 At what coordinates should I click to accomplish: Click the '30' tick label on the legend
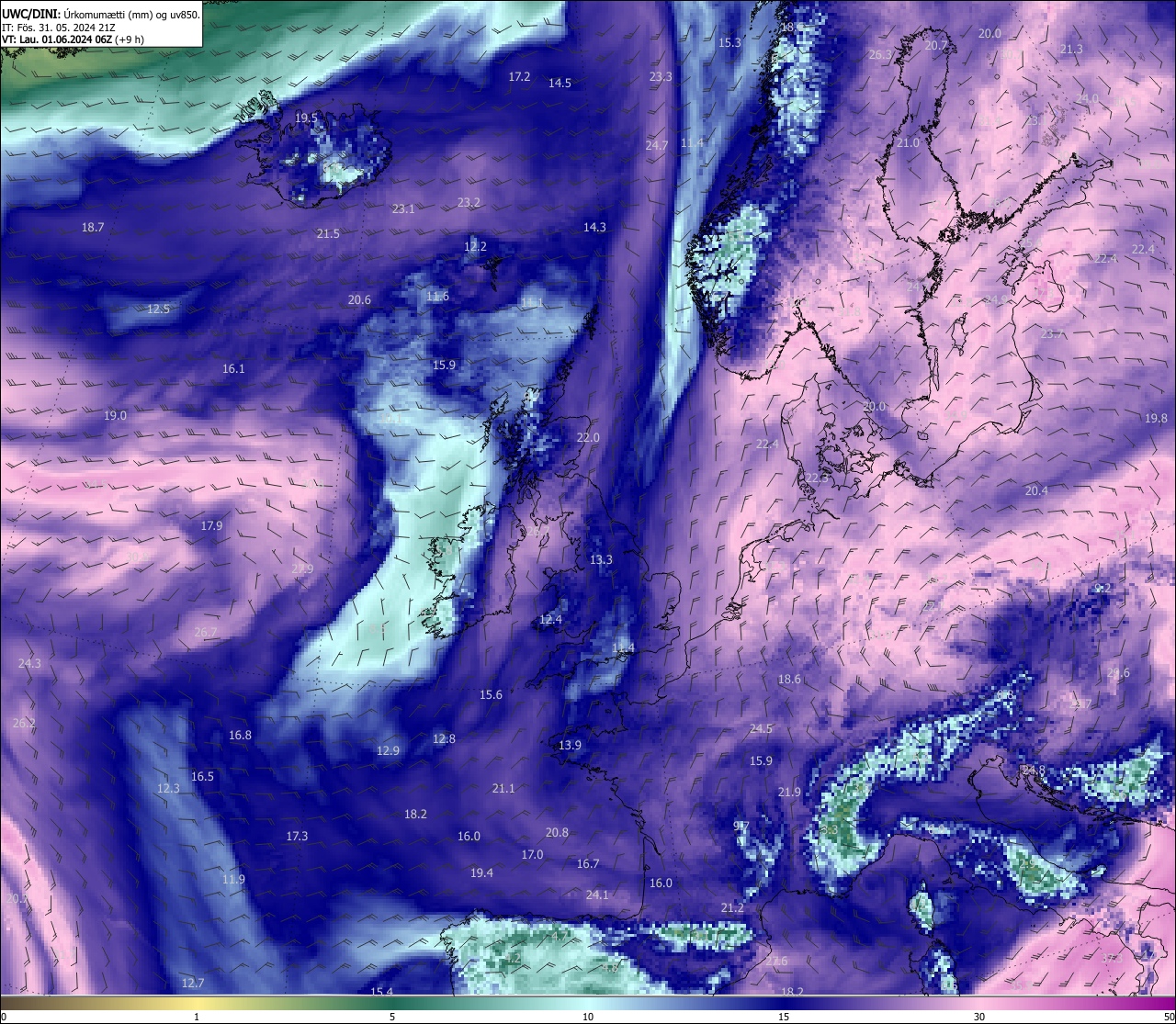click(979, 1017)
